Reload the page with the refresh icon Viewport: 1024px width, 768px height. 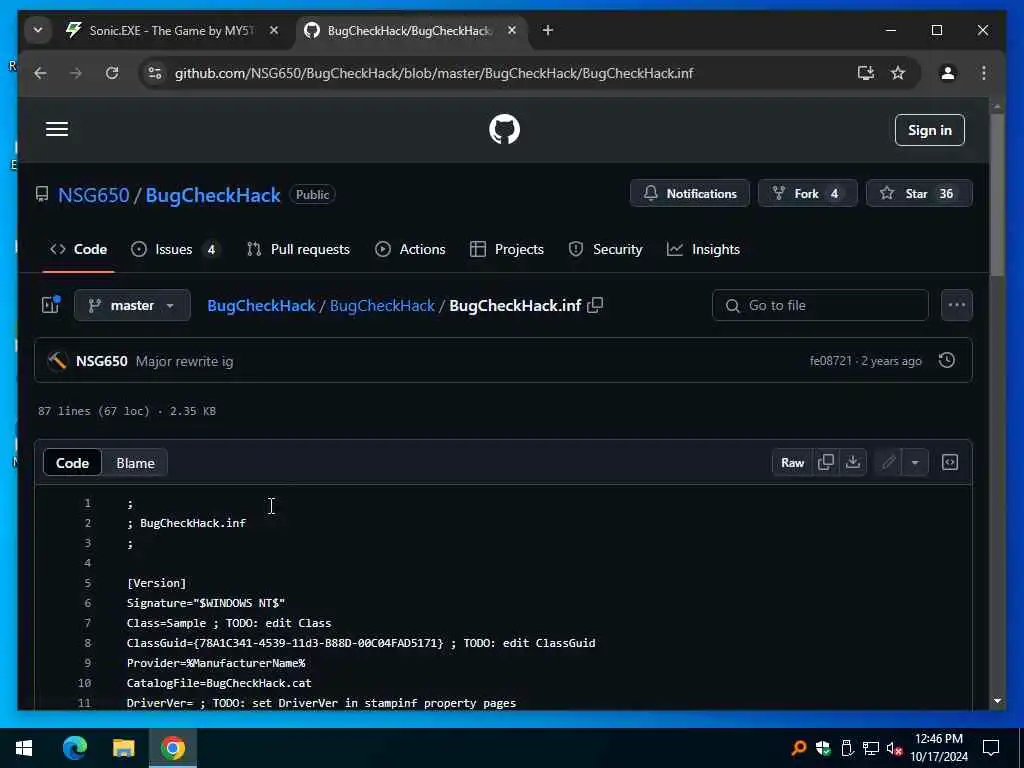click(x=112, y=73)
